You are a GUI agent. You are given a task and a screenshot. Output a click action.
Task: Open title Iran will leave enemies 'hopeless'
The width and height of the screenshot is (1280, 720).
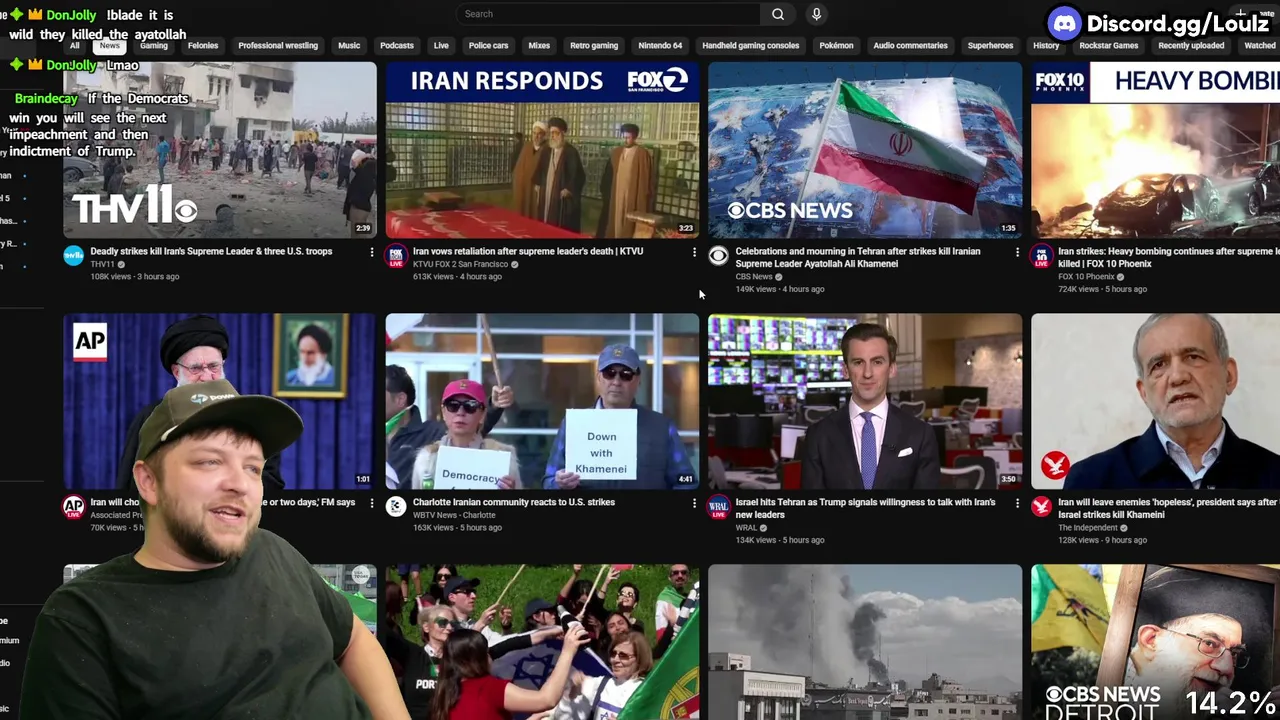click(x=1168, y=509)
